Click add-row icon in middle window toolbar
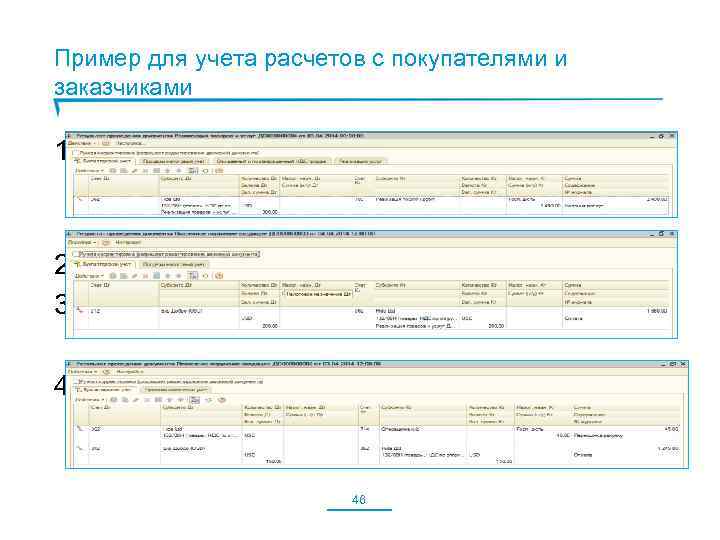Screen dimensions: 720x540 112,276
